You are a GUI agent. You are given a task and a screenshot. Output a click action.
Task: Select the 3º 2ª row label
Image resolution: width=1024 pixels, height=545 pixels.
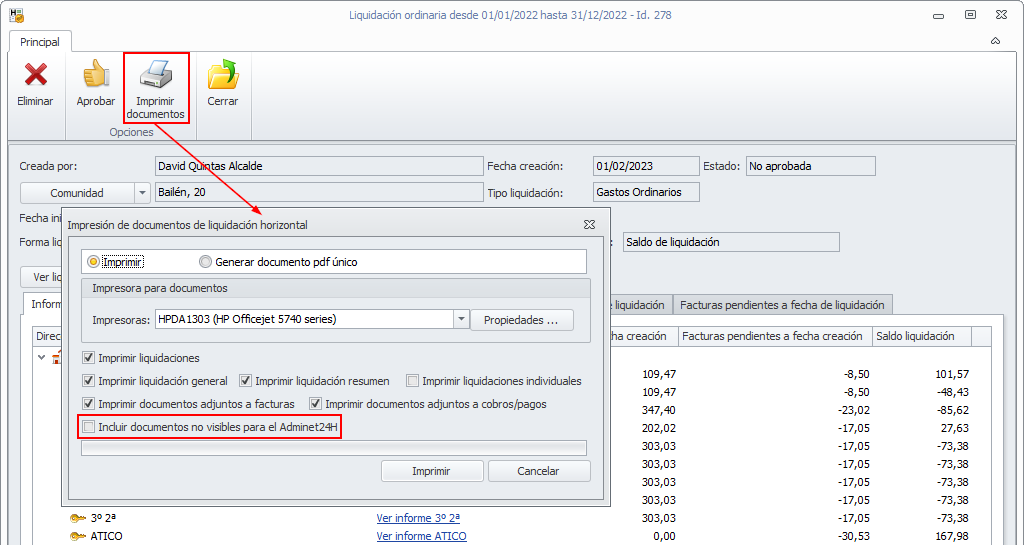(x=103, y=518)
